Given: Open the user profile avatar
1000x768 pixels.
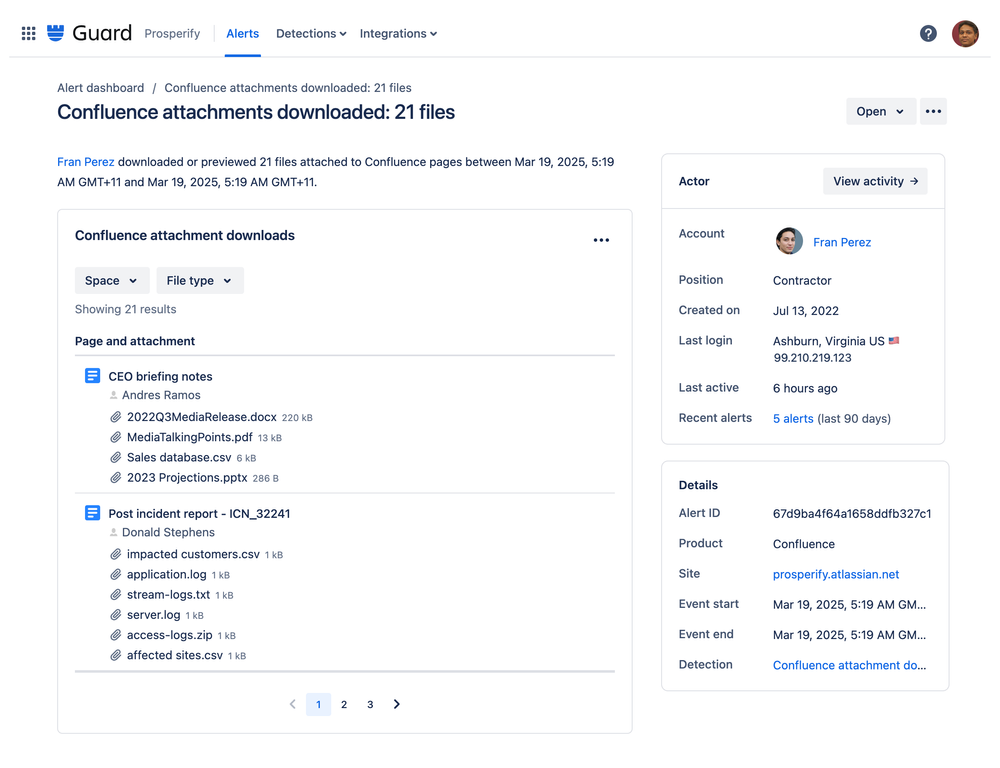Looking at the screenshot, I should coord(965,33).
